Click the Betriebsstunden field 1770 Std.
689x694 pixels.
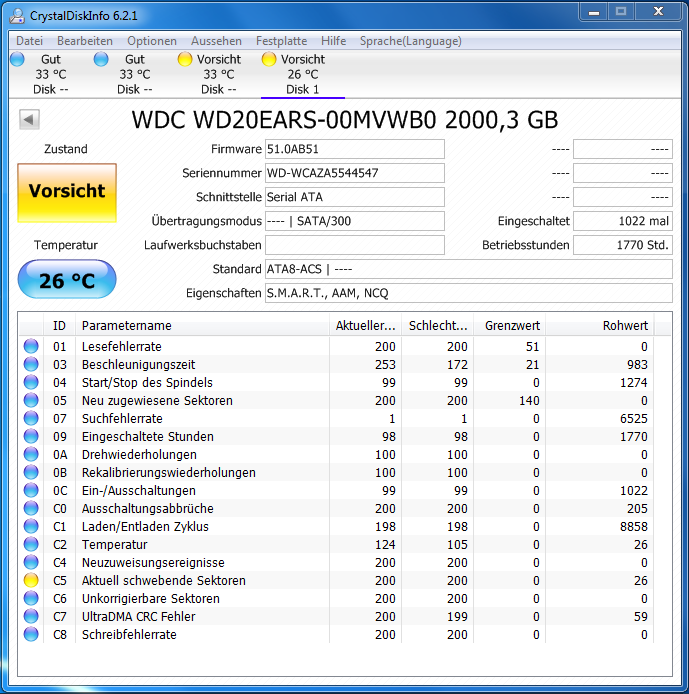point(623,245)
